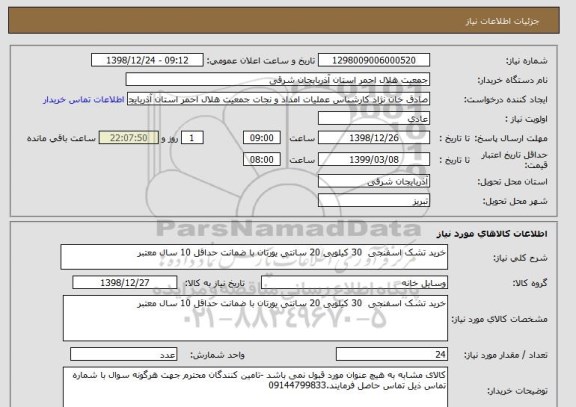Image resolution: width=576 pixels, height=407 pixels.
Task: Click the label اولویت نیاز
Action: pyautogui.click(x=526, y=119)
